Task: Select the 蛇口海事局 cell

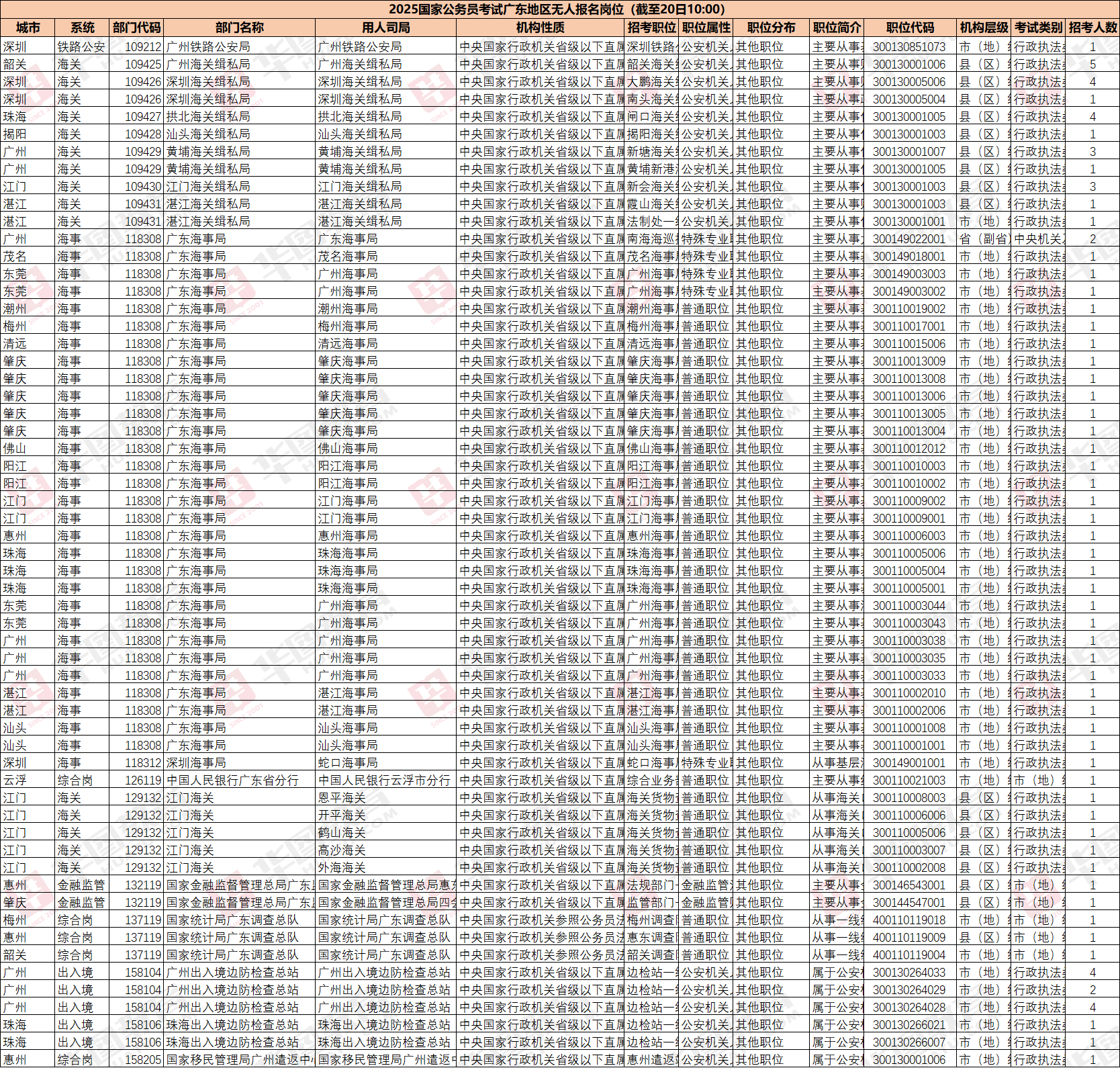Action: tap(348, 763)
